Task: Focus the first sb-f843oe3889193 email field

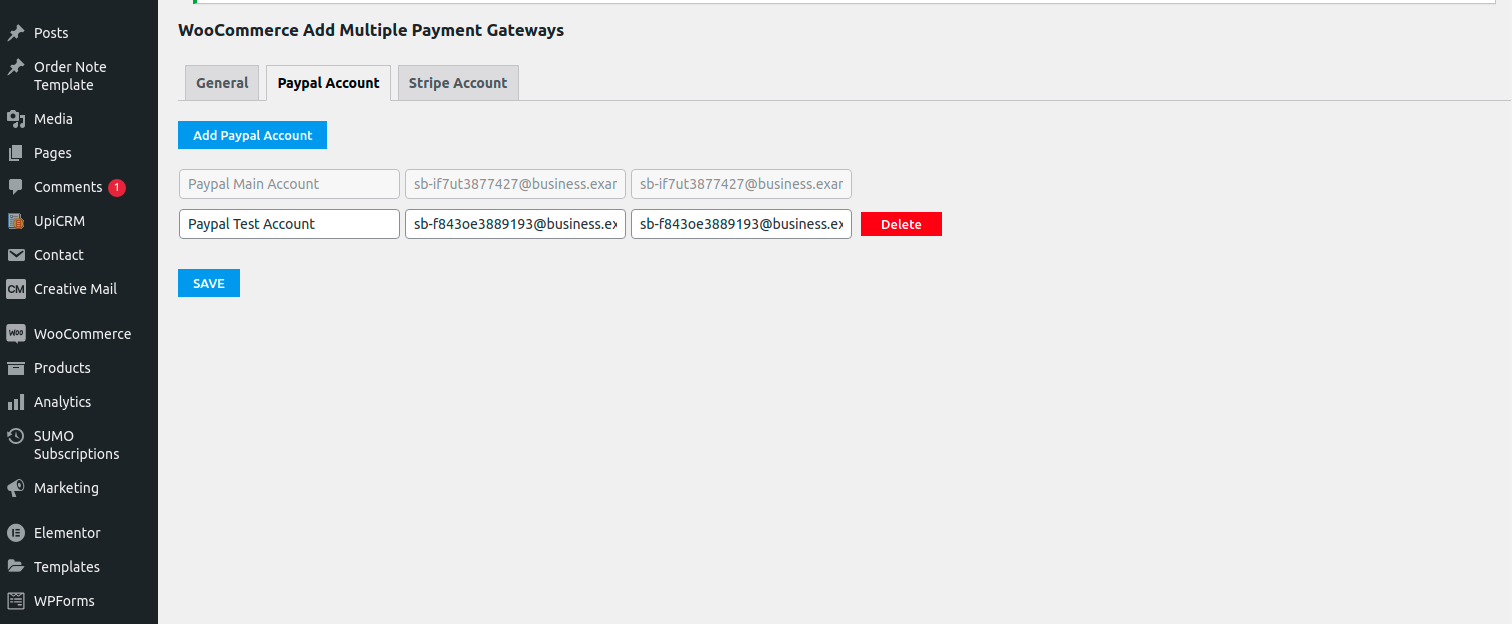Action: pos(515,224)
